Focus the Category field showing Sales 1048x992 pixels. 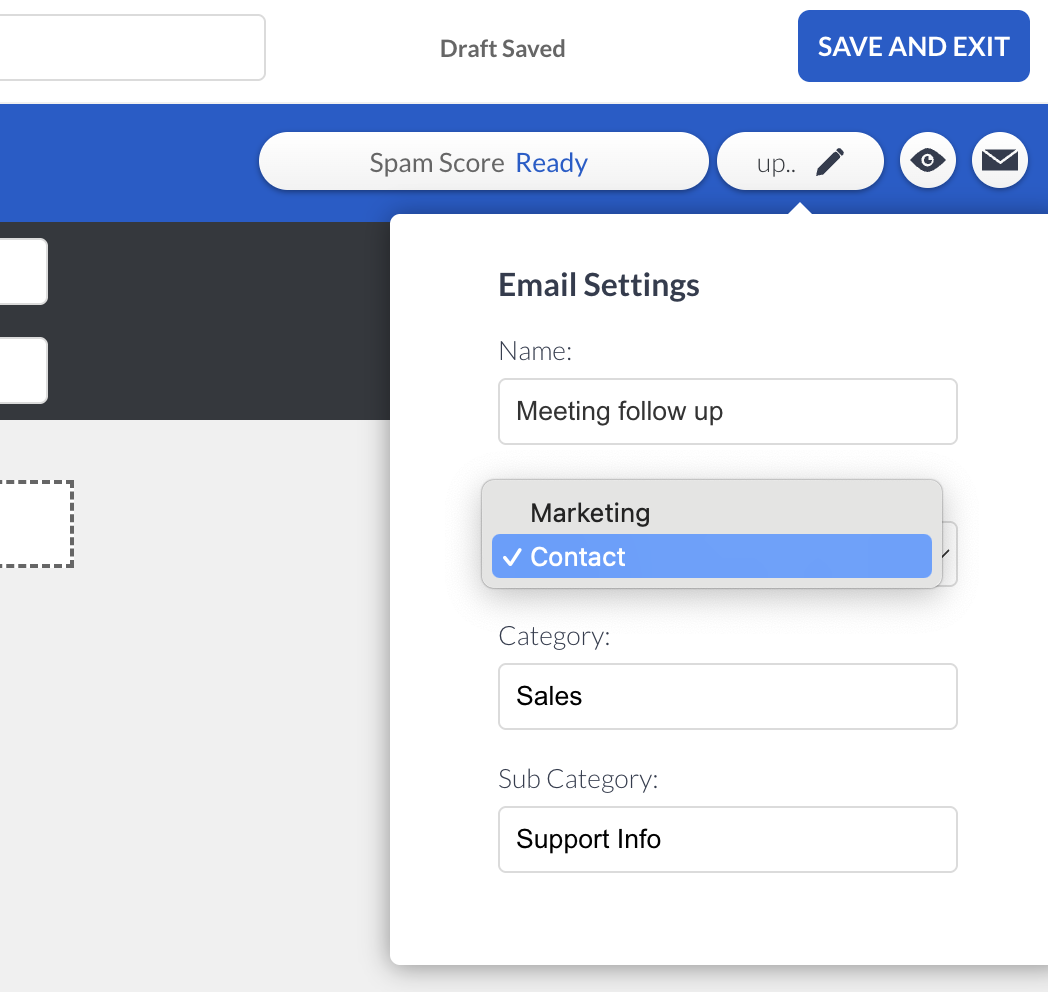click(727, 696)
